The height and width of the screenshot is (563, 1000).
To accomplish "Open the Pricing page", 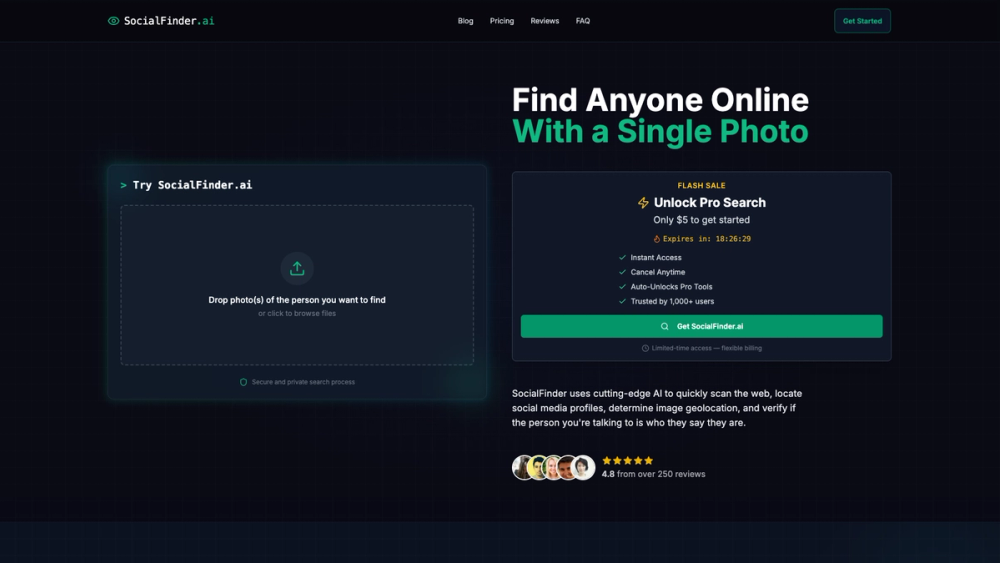I will click(x=502, y=21).
